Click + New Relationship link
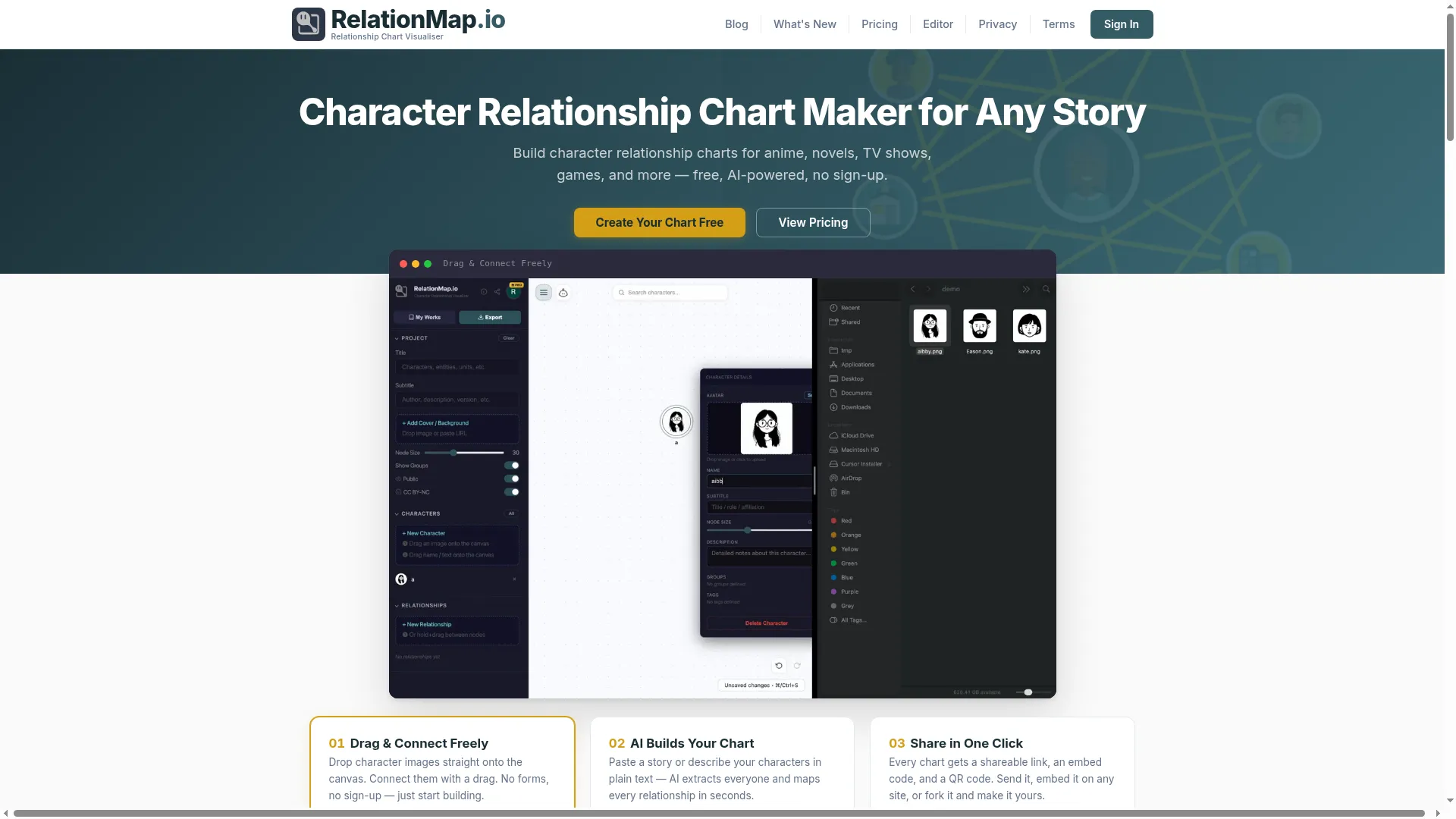Viewport: 1456px width, 819px height. point(428,624)
